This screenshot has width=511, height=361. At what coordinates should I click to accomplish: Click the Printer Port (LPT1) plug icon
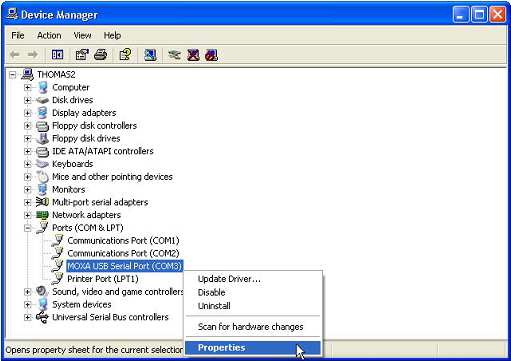(58, 279)
